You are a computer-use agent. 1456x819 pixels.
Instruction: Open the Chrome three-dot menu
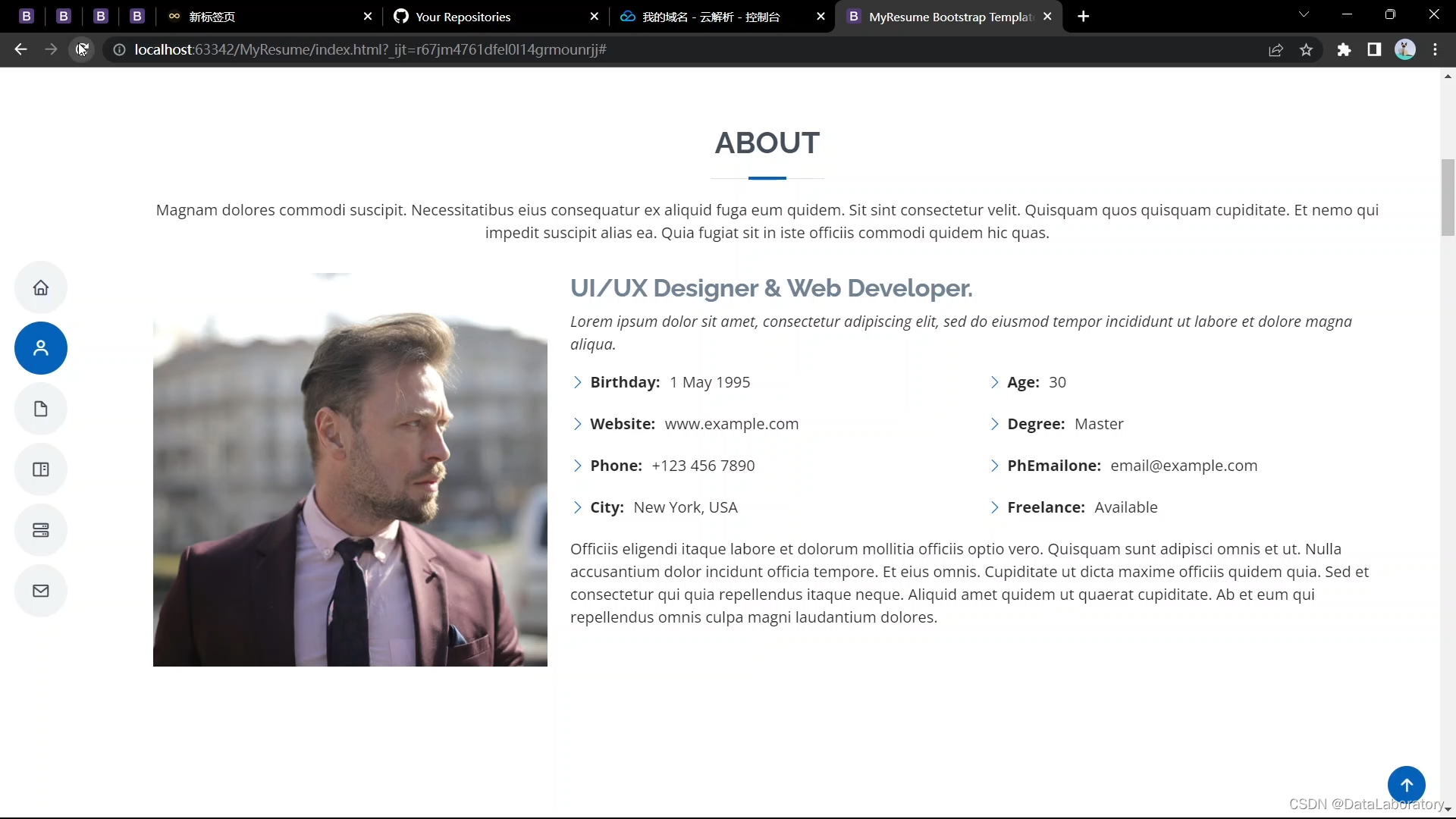(x=1435, y=50)
